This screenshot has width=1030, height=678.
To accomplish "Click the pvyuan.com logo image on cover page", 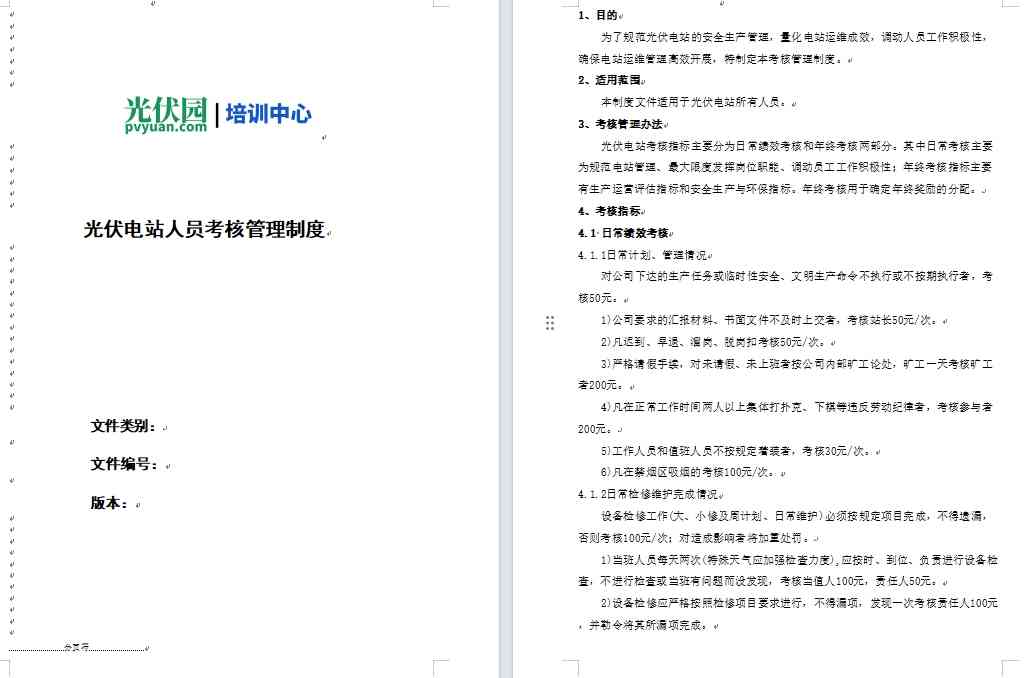I will pos(166,115).
